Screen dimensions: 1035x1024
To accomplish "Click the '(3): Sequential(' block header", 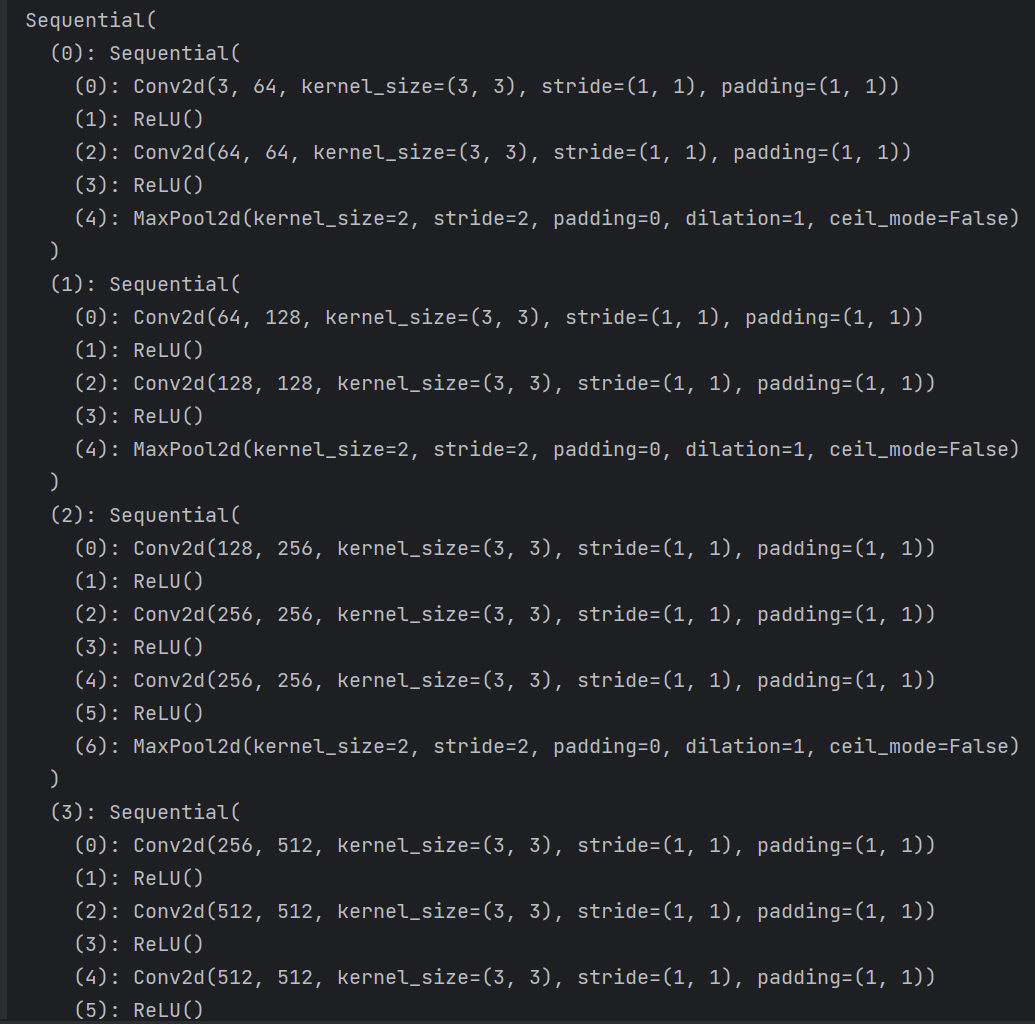I will [x=145, y=813].
